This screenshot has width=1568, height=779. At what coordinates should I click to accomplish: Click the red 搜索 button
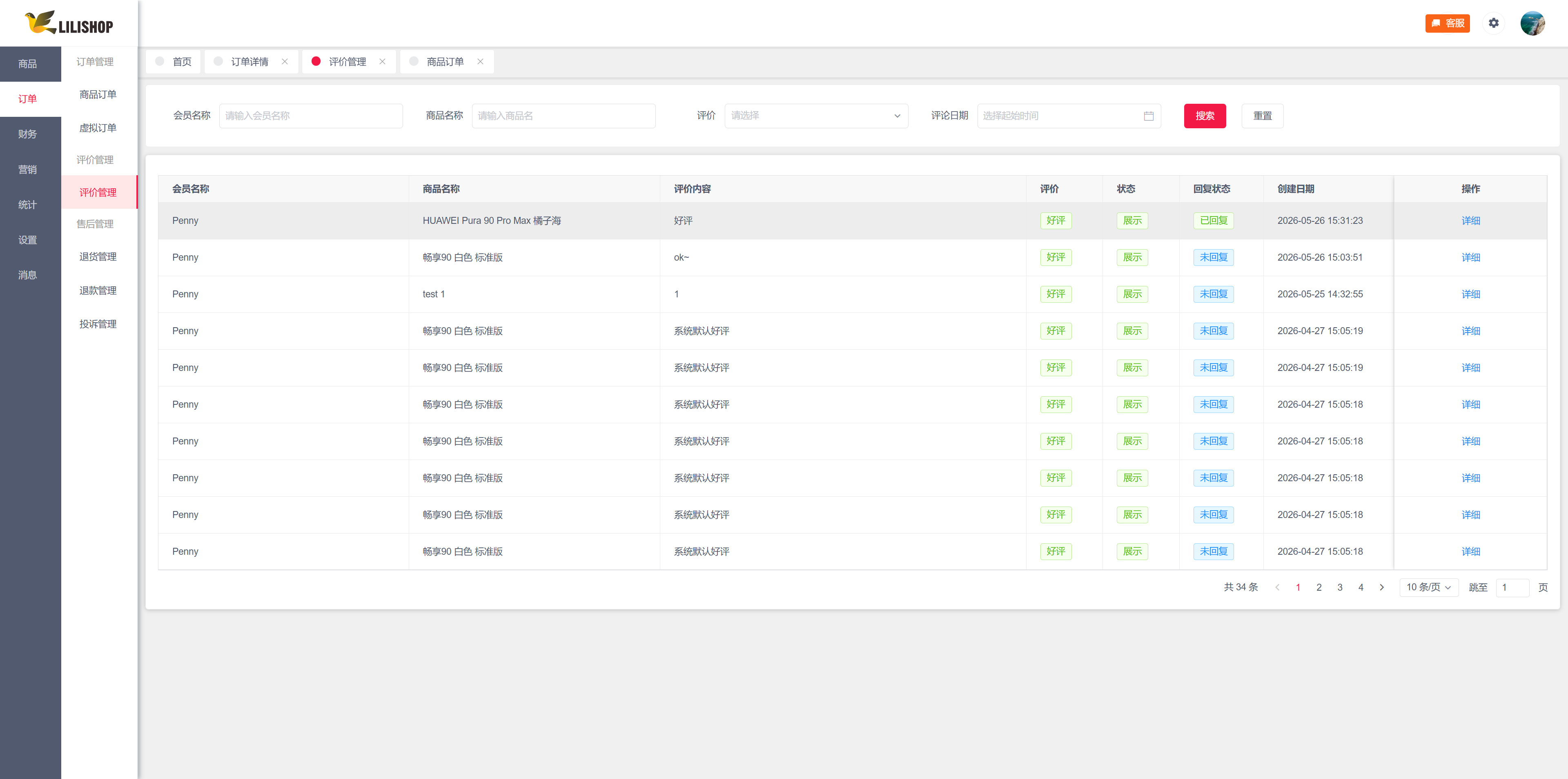(x=1204, y=116)
